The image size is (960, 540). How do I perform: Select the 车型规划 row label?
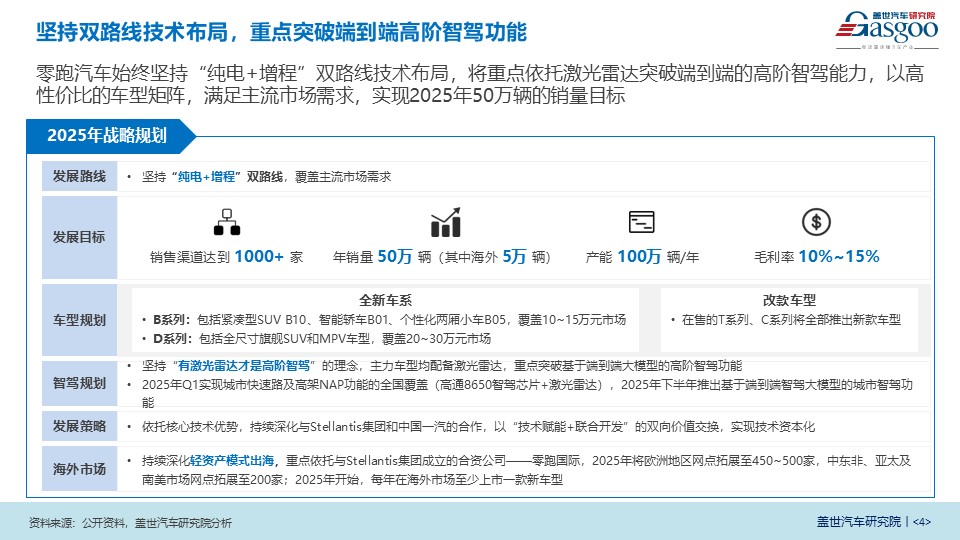pyautogui.click(x=80, y=320)
